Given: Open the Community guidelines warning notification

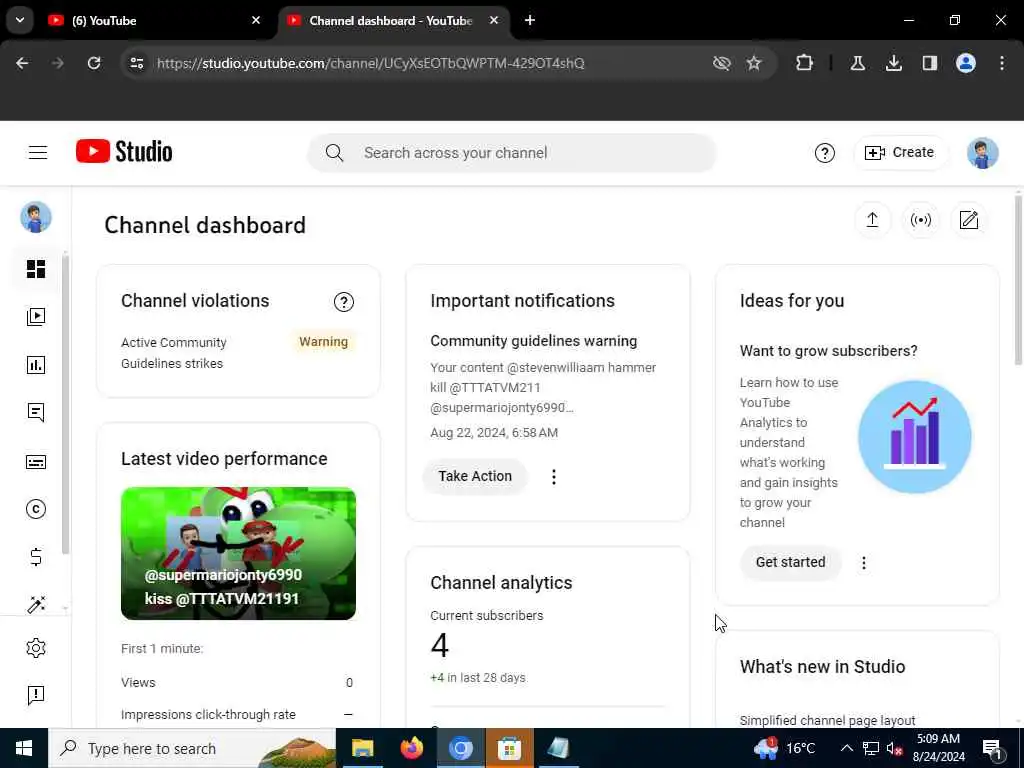Looking at the screenshot, I should point(534,341).
